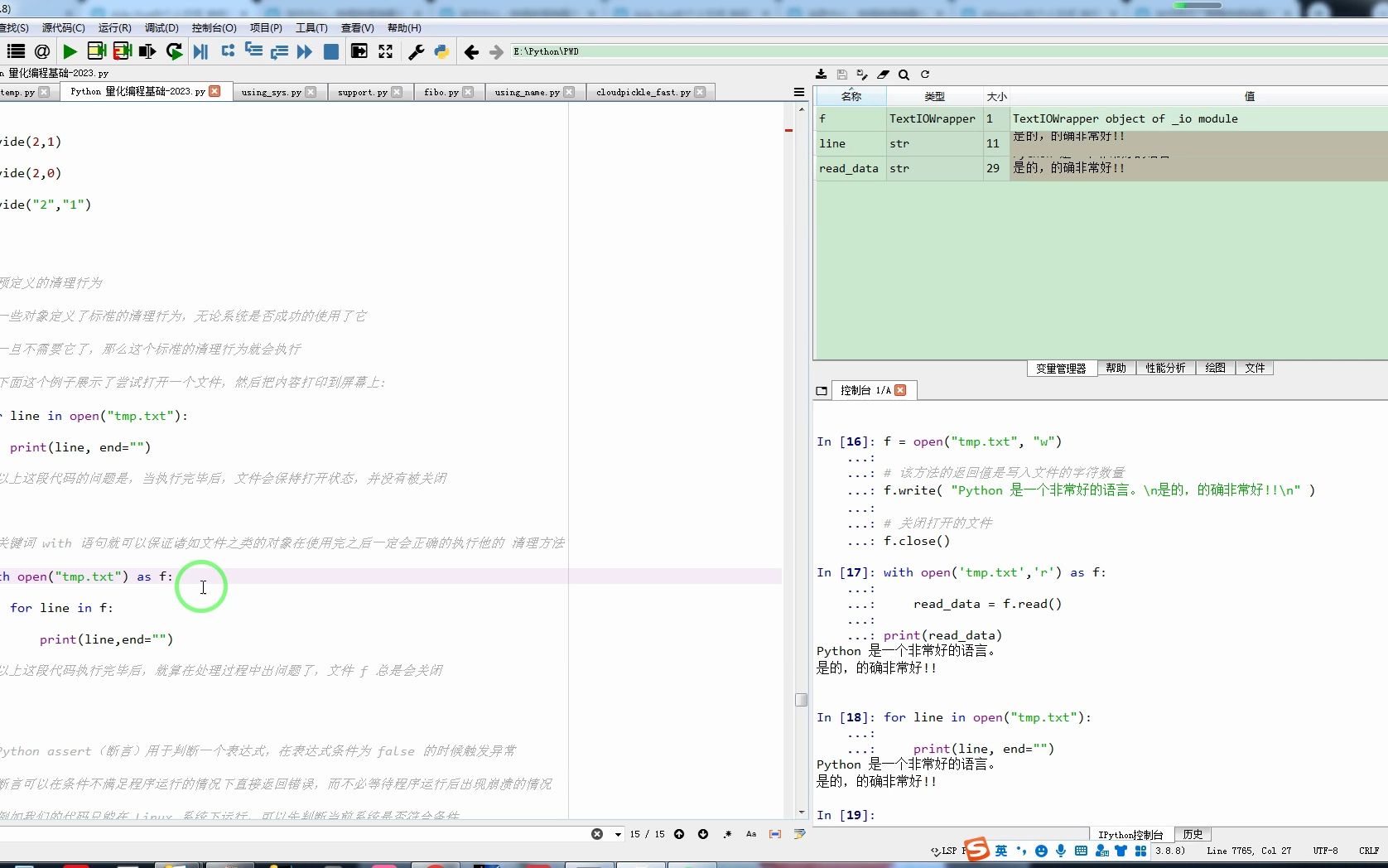Screen dimensions: 1388x868
Task: Remove all variables with eraser icon
Action: (884, 75)
